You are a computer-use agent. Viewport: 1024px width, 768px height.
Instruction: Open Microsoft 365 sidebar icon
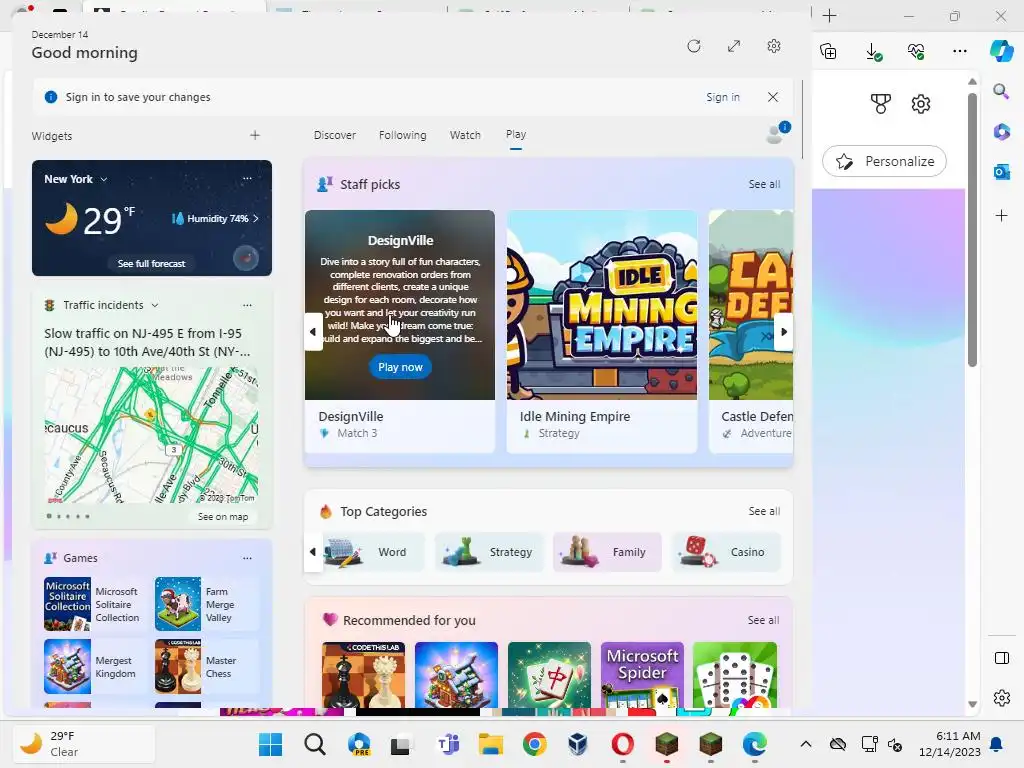pyautogui.click(x=1001, y=132)
